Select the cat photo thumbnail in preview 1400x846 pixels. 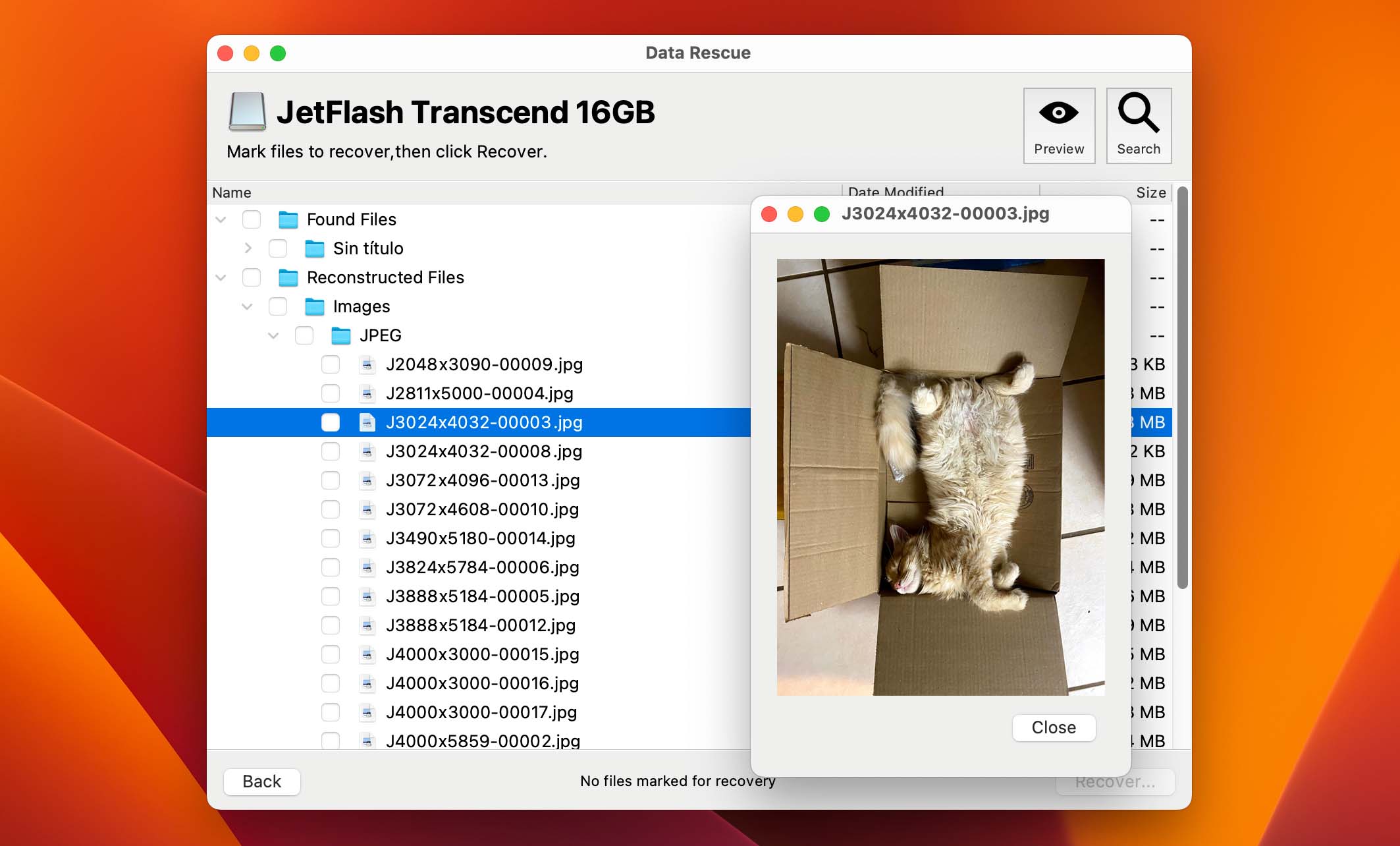point(941,478)
